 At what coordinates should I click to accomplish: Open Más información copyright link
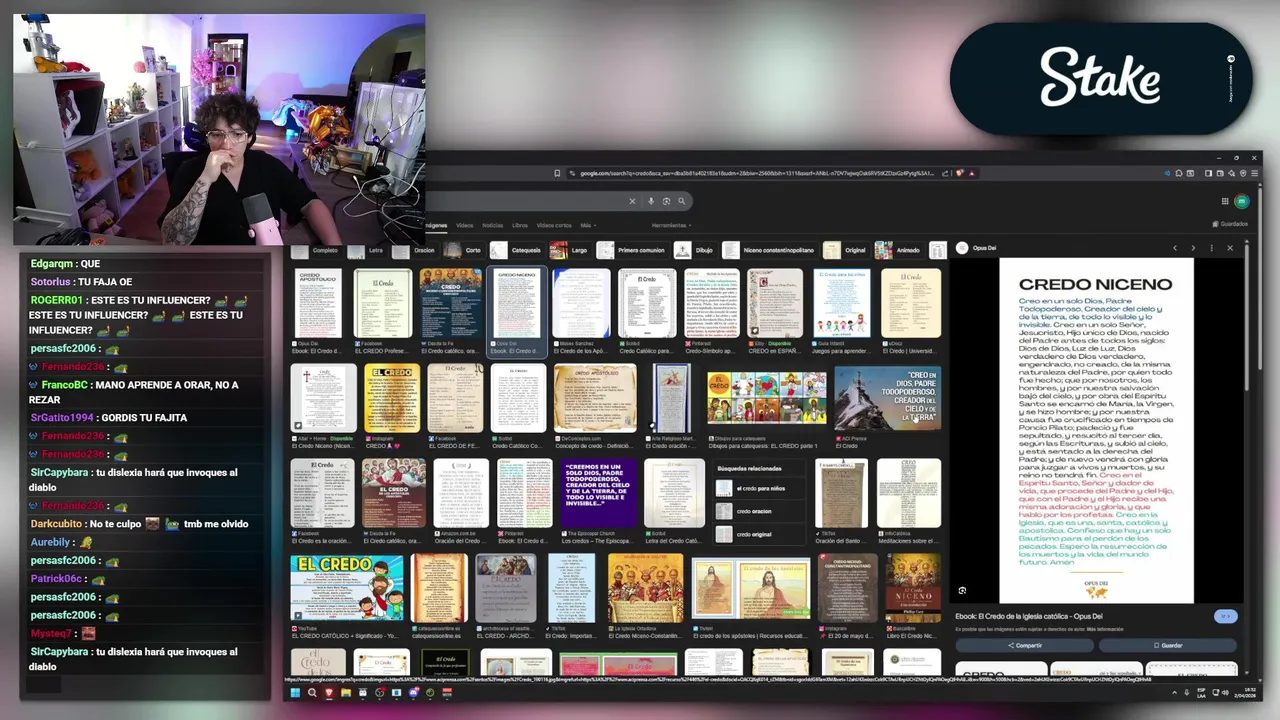tap(1105, 629)
